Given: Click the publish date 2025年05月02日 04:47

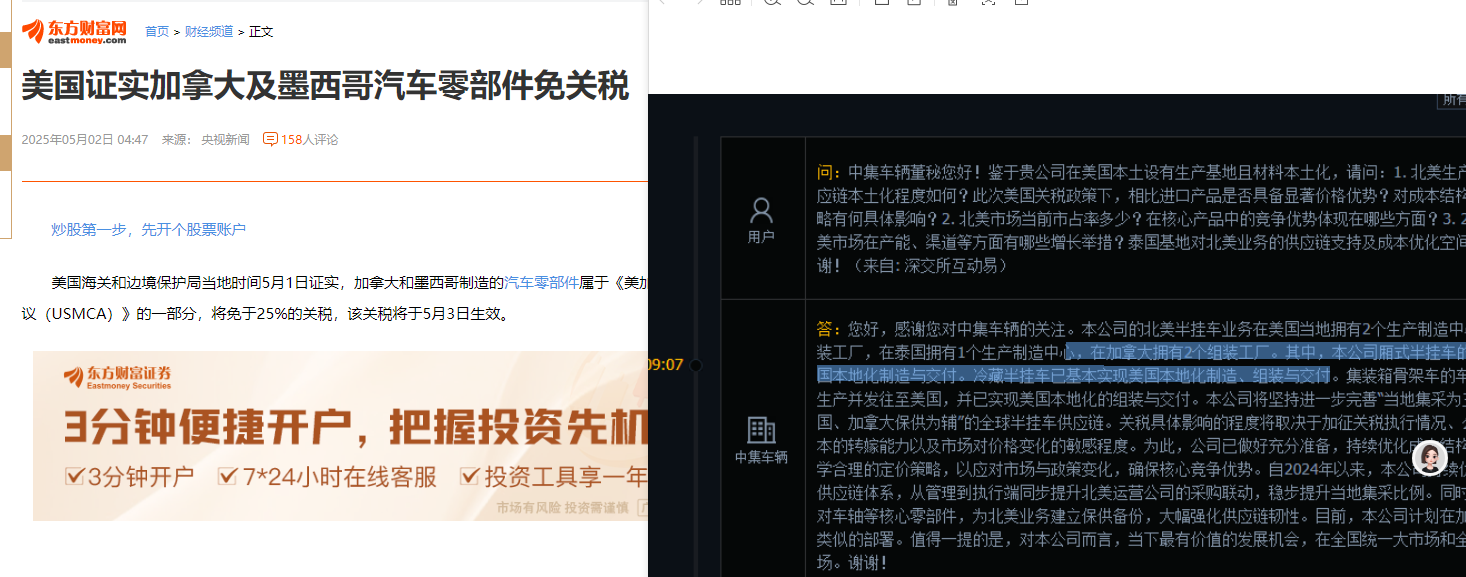Looking at the screenshot, I should coord(85,140).
